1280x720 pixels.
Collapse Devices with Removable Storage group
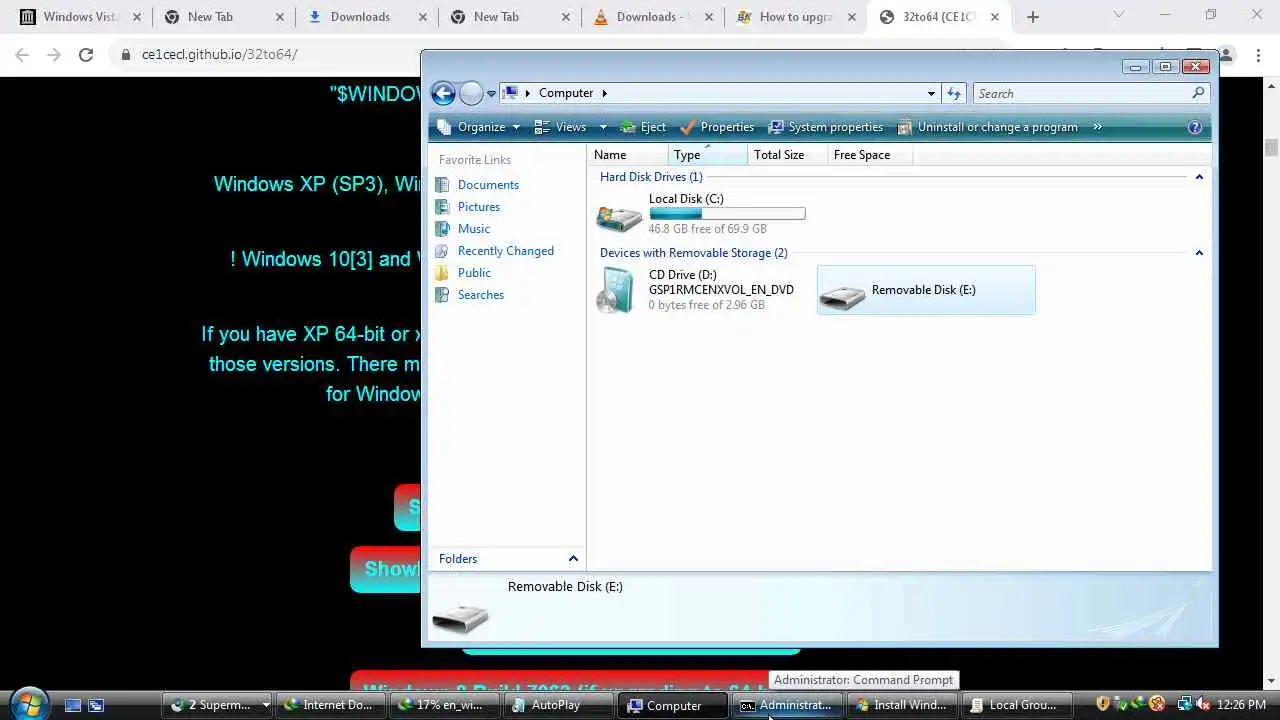pyautogui.click(x=1199, y=253)
